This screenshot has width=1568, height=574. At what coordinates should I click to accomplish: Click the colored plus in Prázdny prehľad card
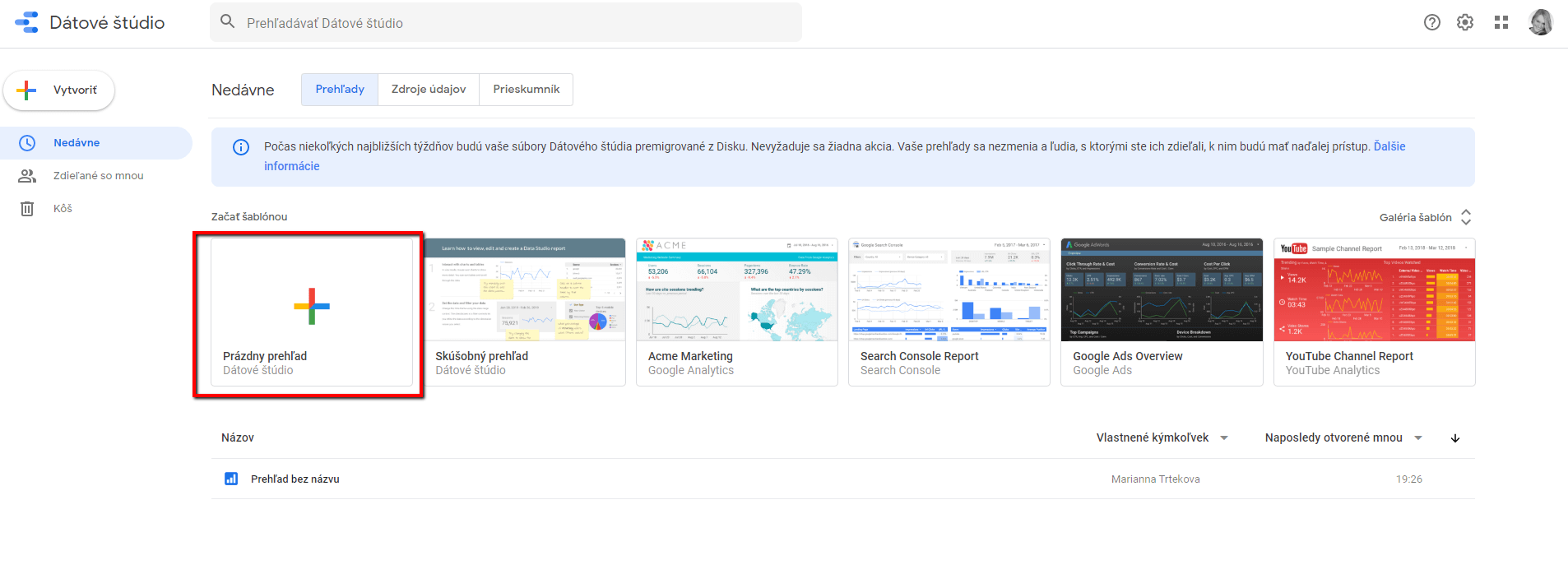(x=312, y=307)
